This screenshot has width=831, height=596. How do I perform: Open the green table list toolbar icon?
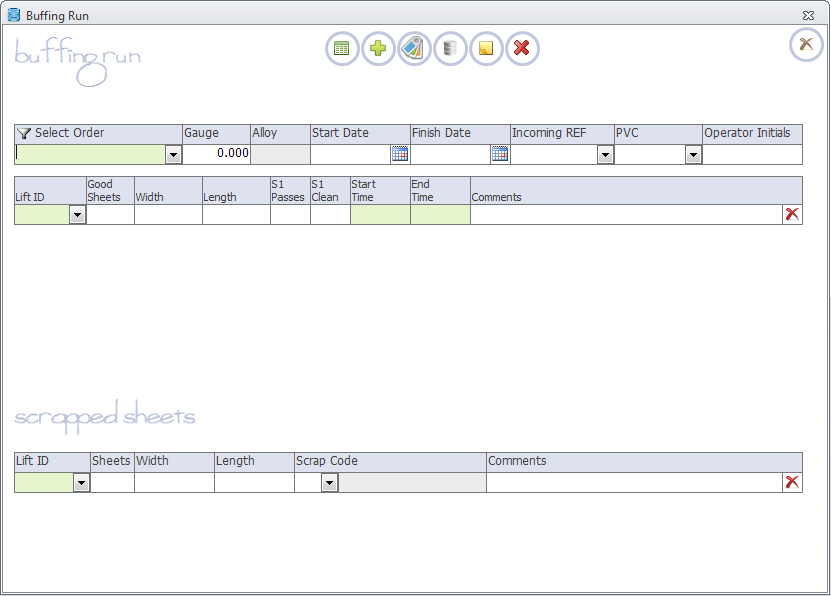click(342, 49)
